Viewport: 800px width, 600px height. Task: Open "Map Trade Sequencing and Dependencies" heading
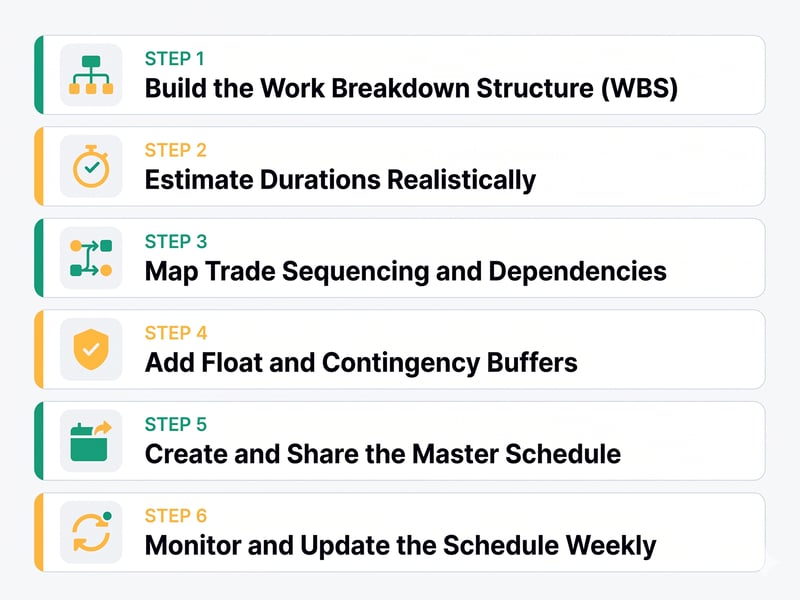[405, 271]
